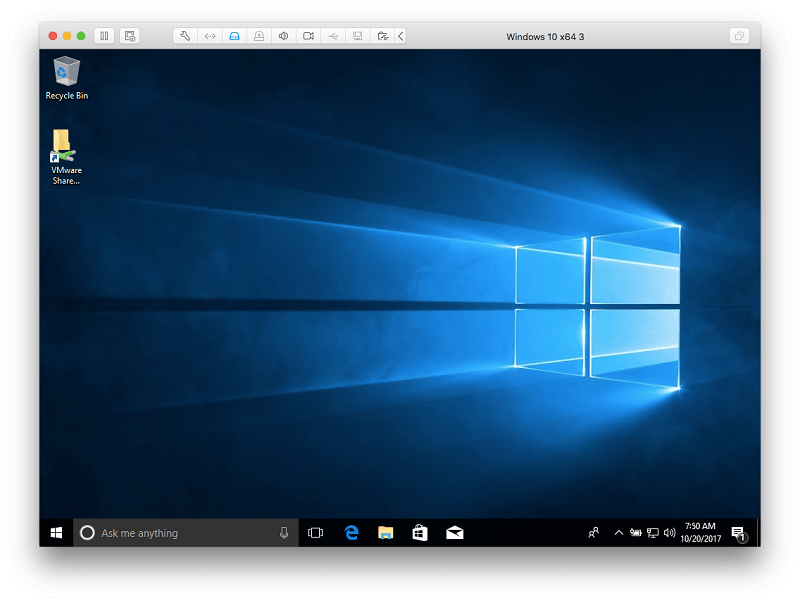Click the battery power tray icon
Screen dimensions: 800x603
click(636, 533)
